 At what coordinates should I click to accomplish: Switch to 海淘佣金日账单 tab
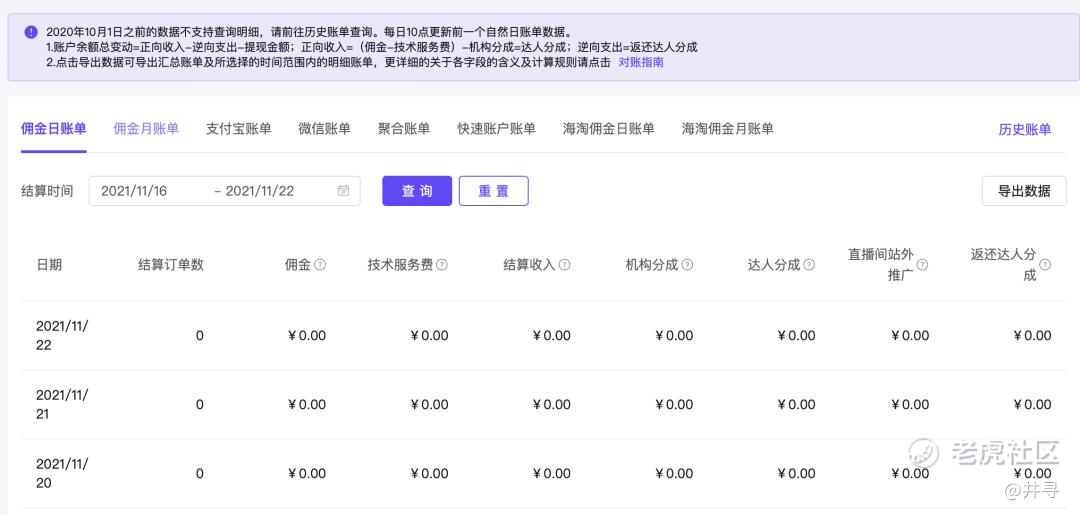(608, 129)
